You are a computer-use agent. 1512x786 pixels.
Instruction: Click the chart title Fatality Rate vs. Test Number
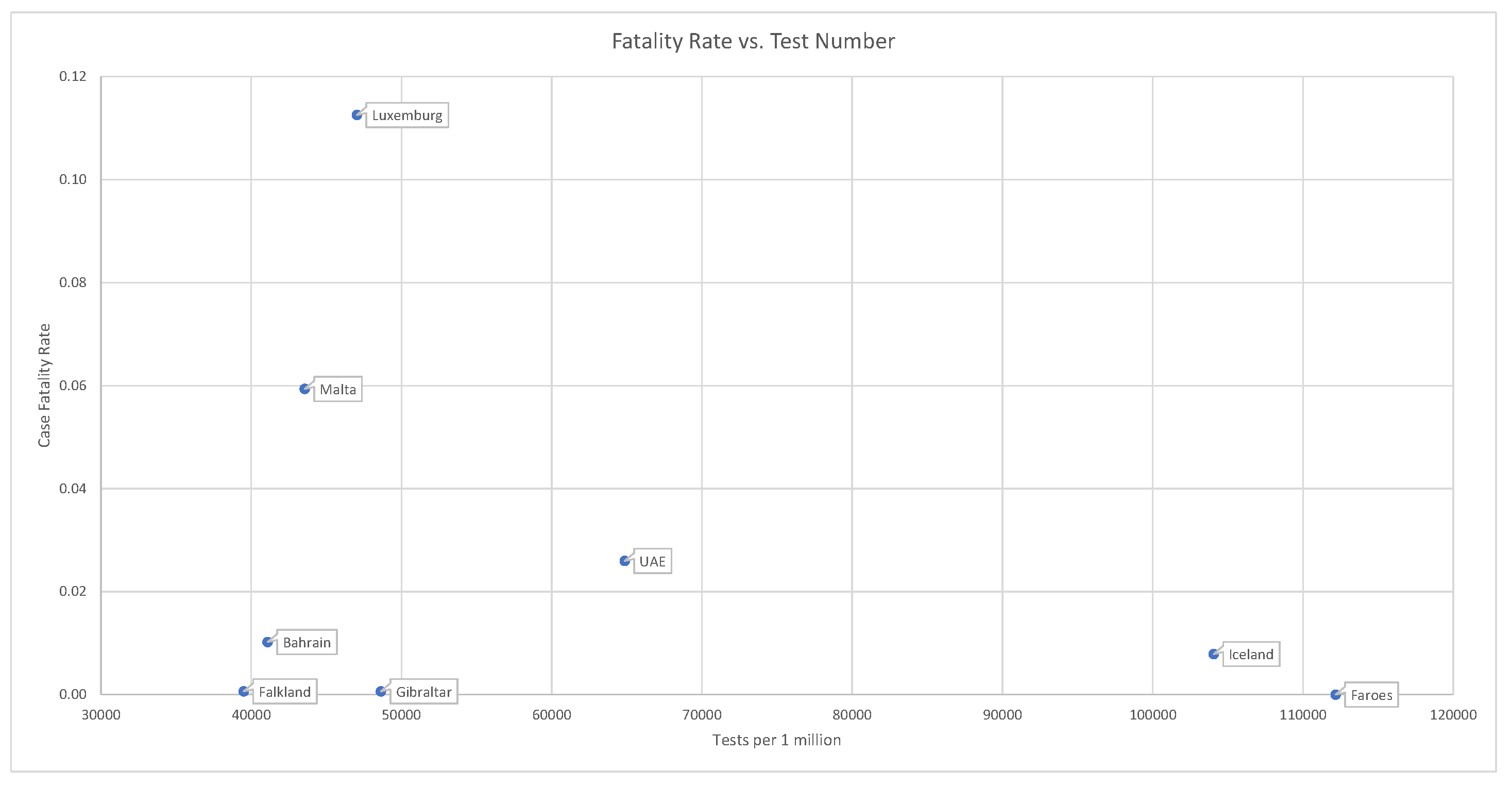[753, 41]
